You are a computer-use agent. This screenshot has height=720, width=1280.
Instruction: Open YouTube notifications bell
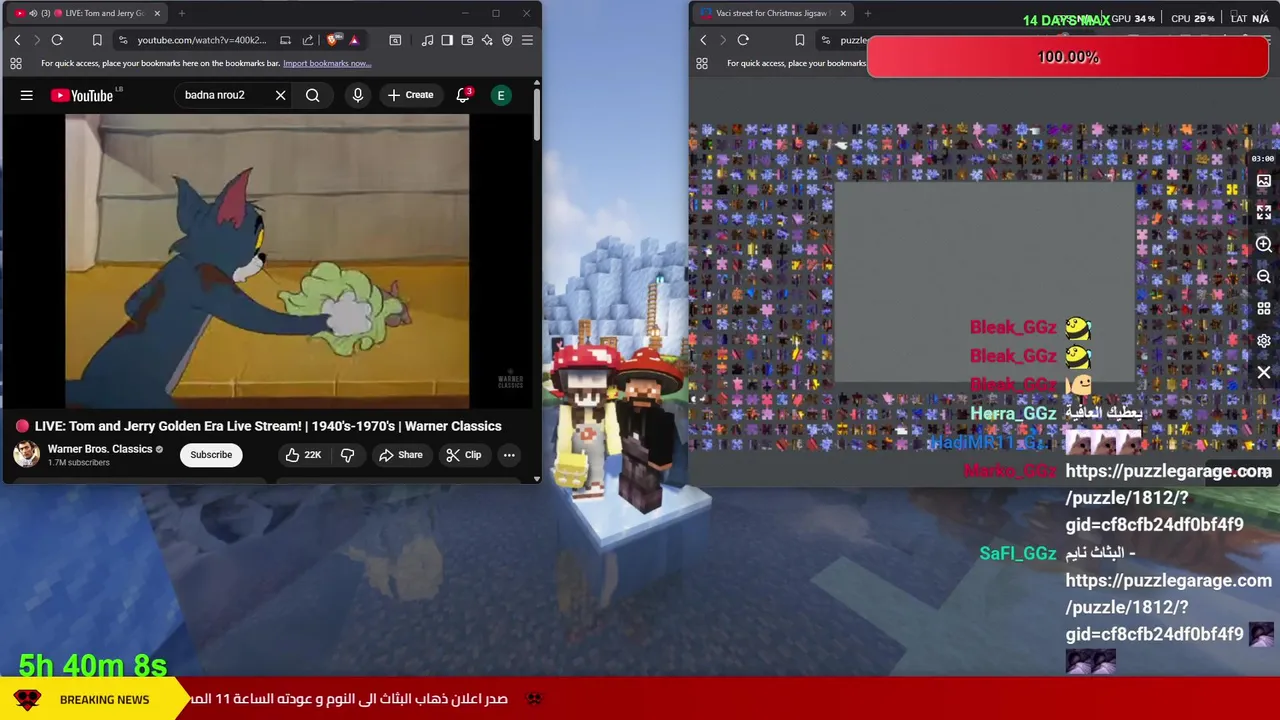[x=463, y=95]
